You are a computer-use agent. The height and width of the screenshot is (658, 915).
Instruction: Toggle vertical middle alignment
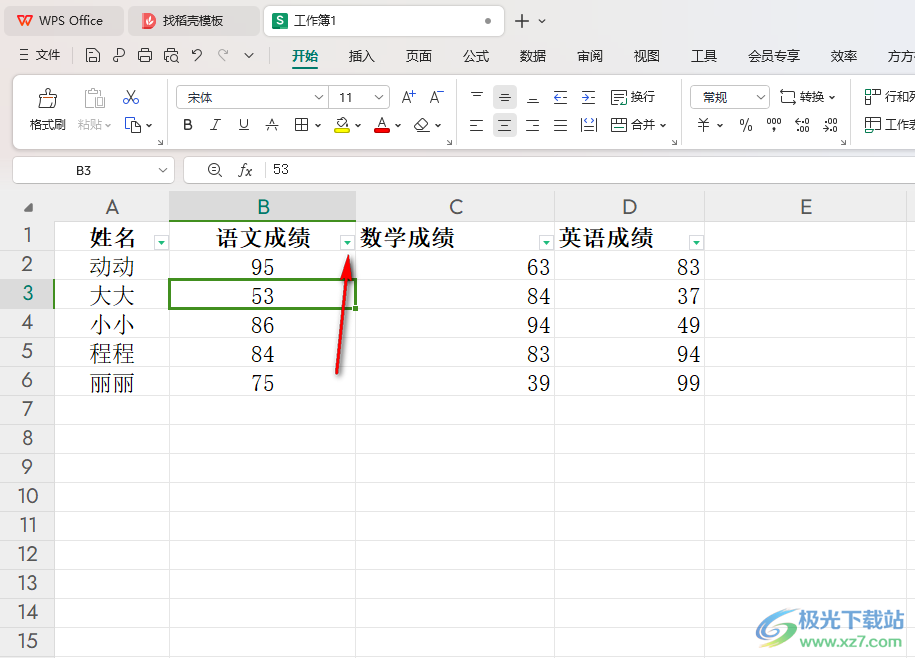(505, 97)
